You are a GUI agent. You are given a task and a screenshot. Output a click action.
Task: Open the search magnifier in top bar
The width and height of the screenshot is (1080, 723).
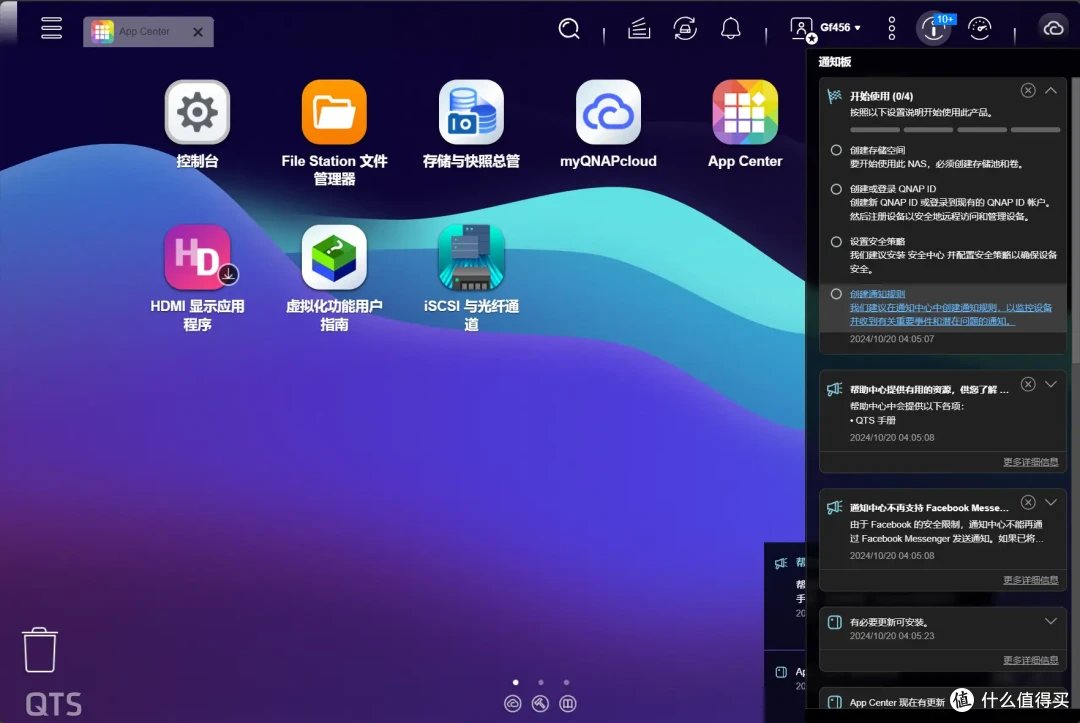569,28
